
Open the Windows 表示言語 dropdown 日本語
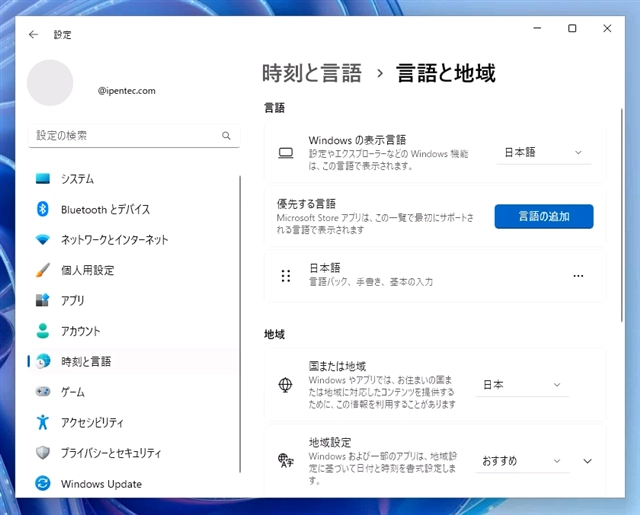(x=544, y=153)
